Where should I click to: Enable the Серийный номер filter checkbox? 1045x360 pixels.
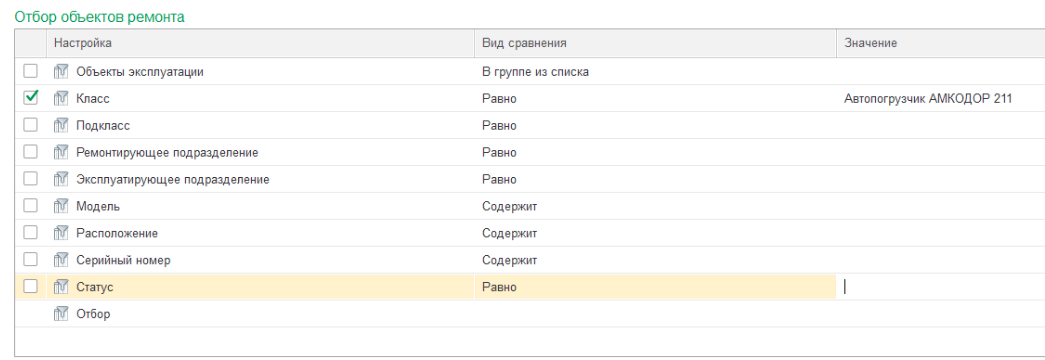[31, 260]
